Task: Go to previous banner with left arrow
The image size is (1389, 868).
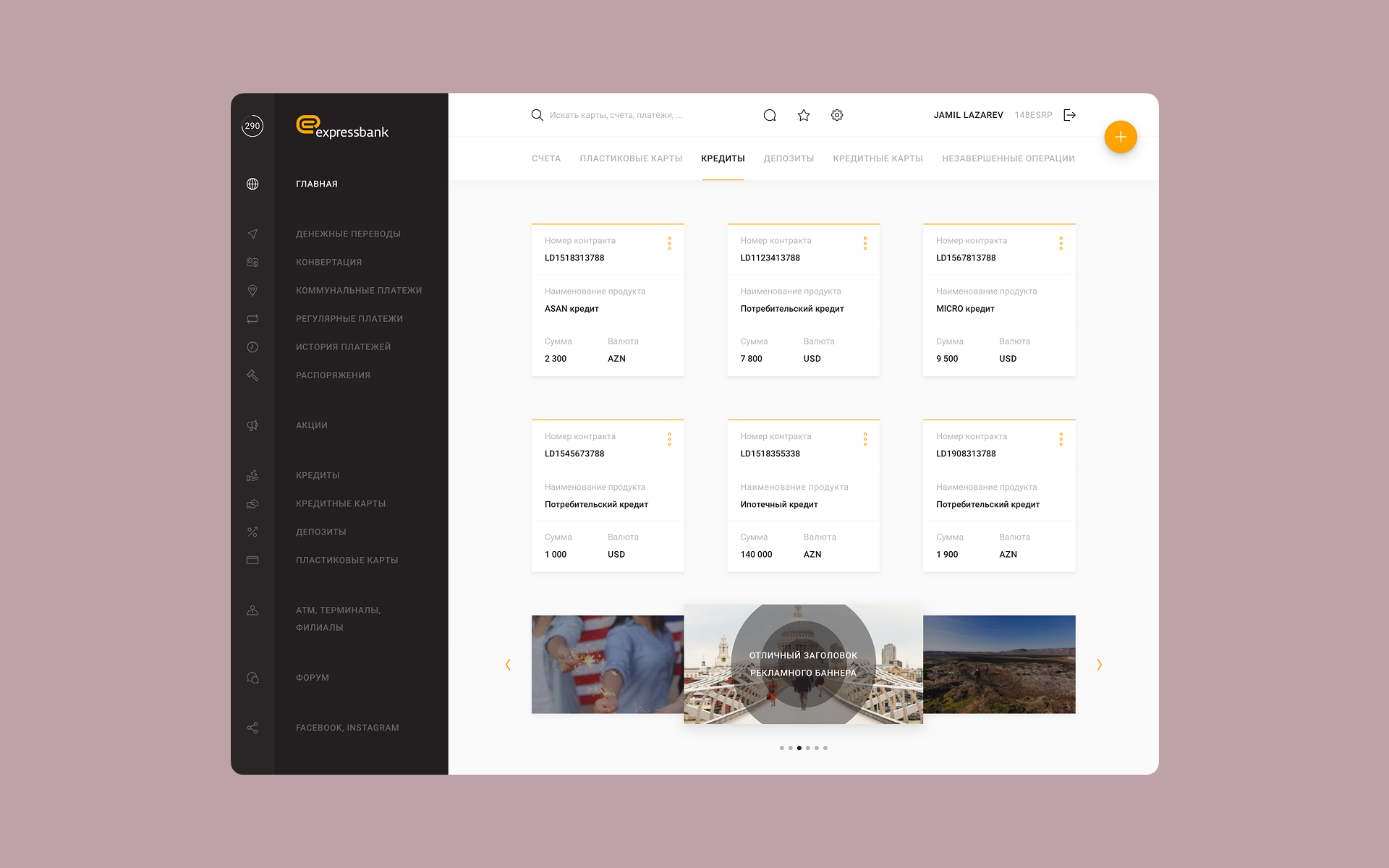Action: [x=508, y=665]
